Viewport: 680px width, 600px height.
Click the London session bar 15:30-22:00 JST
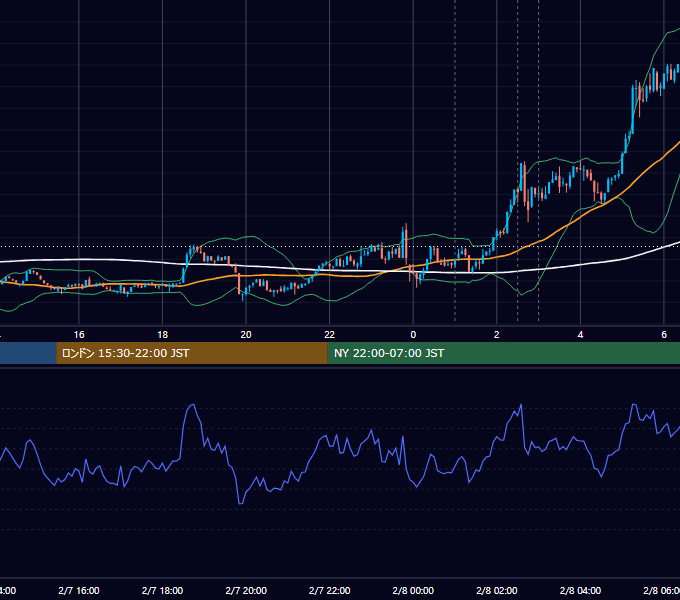192,353
